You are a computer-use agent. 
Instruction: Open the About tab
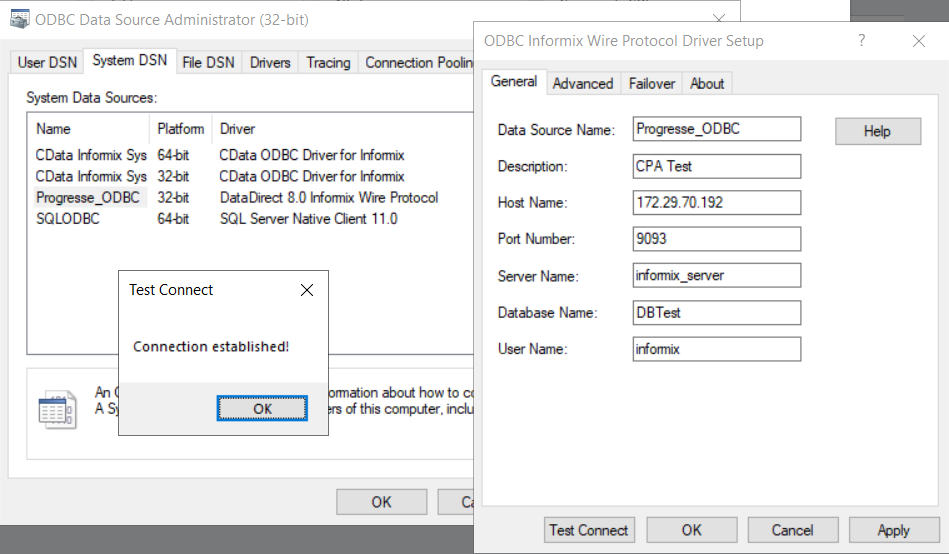(707, 83)
